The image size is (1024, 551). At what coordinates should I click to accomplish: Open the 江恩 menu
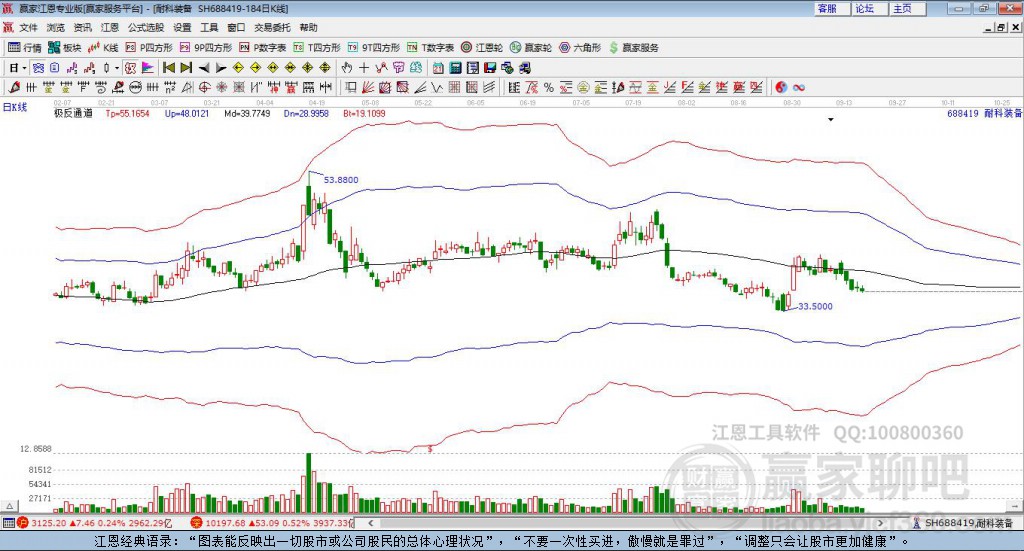point(110,27)
